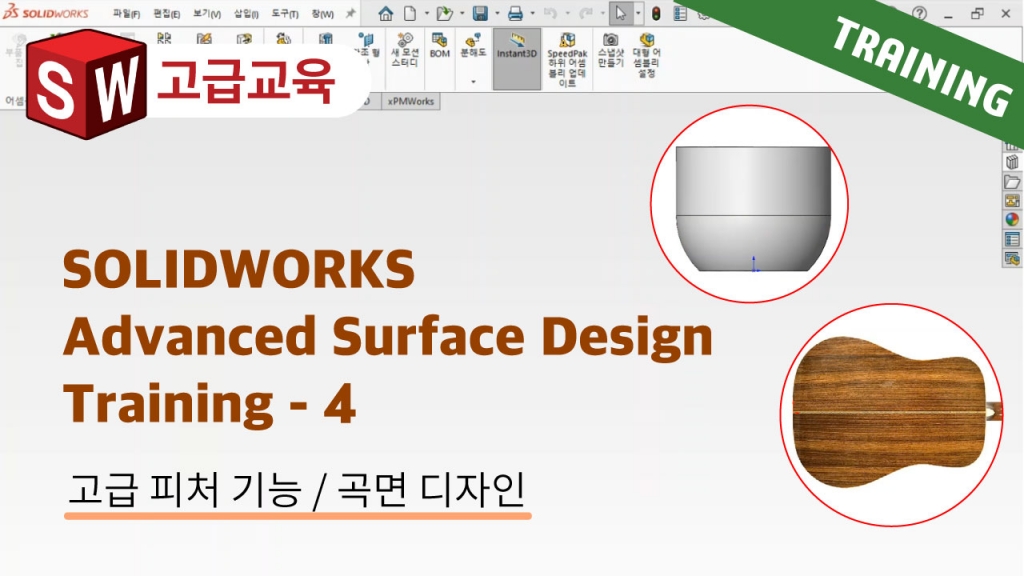The image size is (1024, 576).
Task: Open the File Properties list icon
Action: coord(680,13)
